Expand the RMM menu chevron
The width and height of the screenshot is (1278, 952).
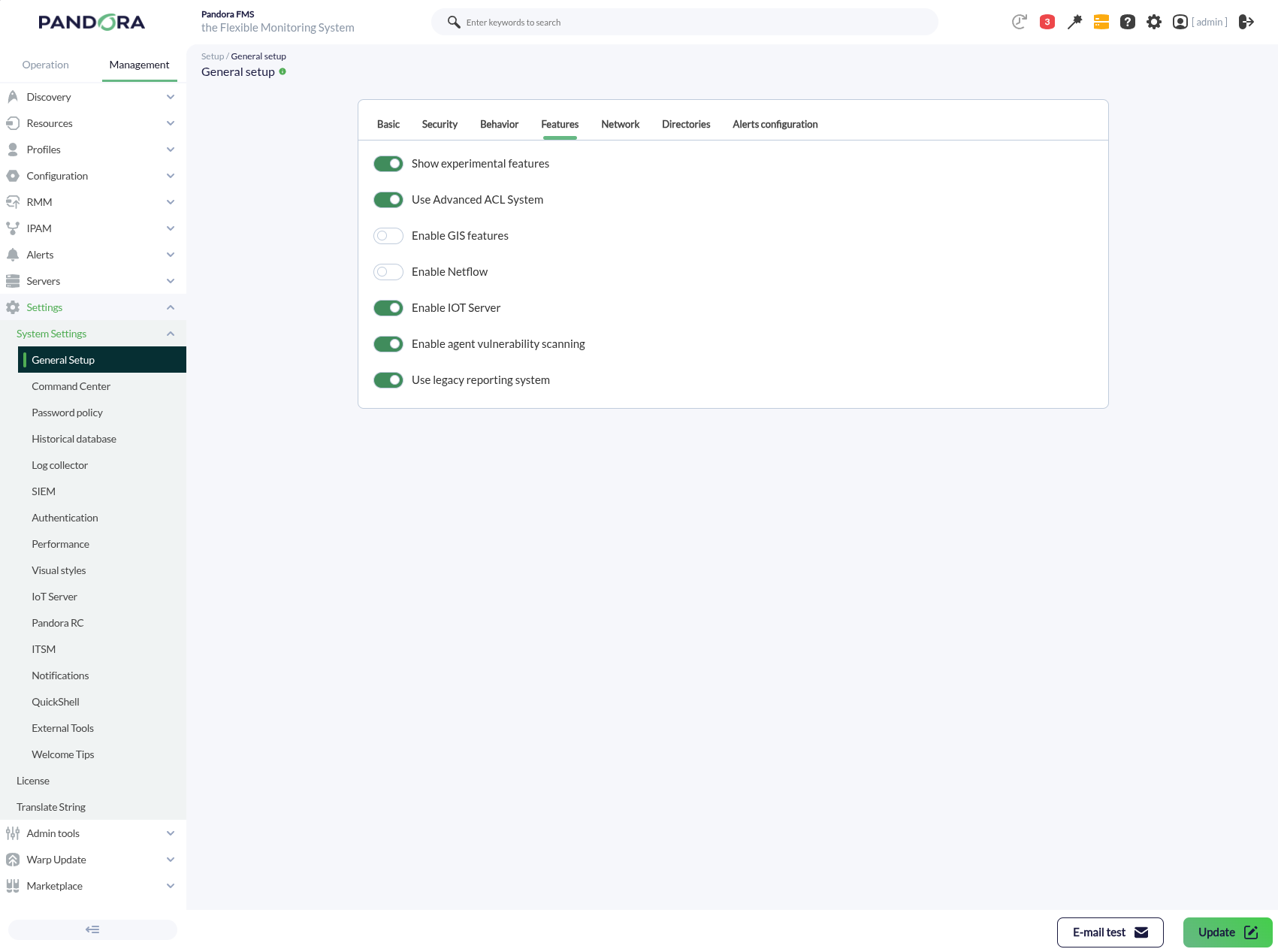click(171, 202)
